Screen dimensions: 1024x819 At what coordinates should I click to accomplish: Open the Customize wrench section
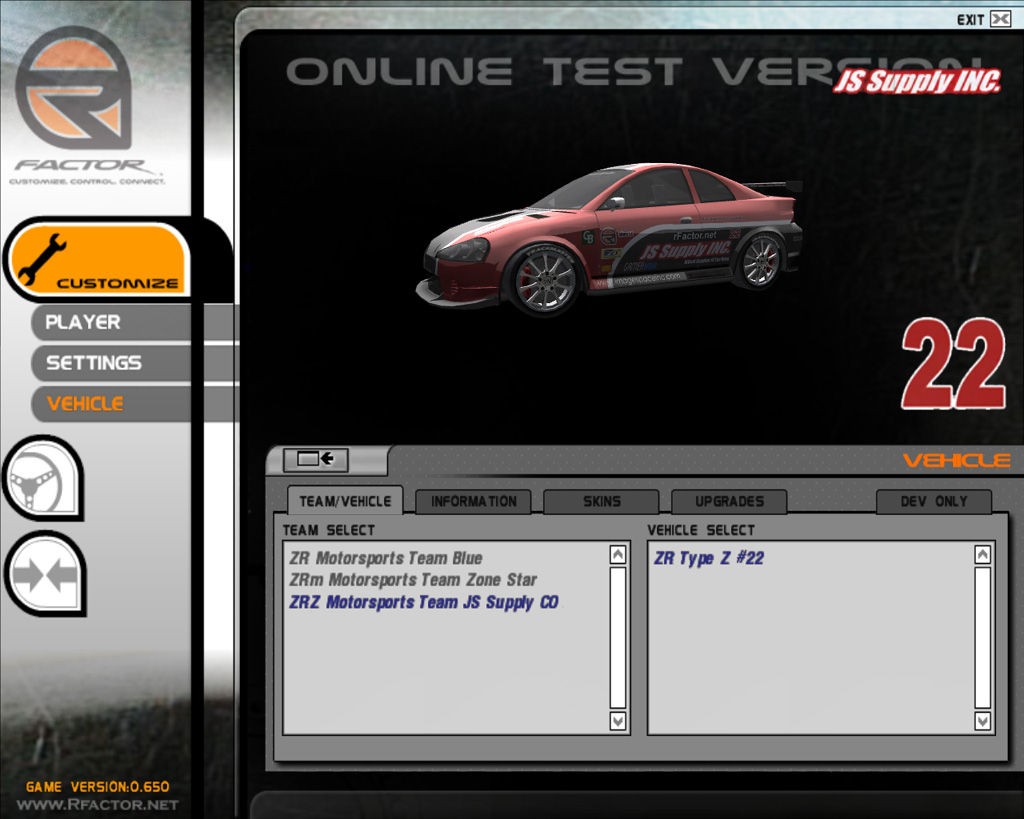click(99, 259)
